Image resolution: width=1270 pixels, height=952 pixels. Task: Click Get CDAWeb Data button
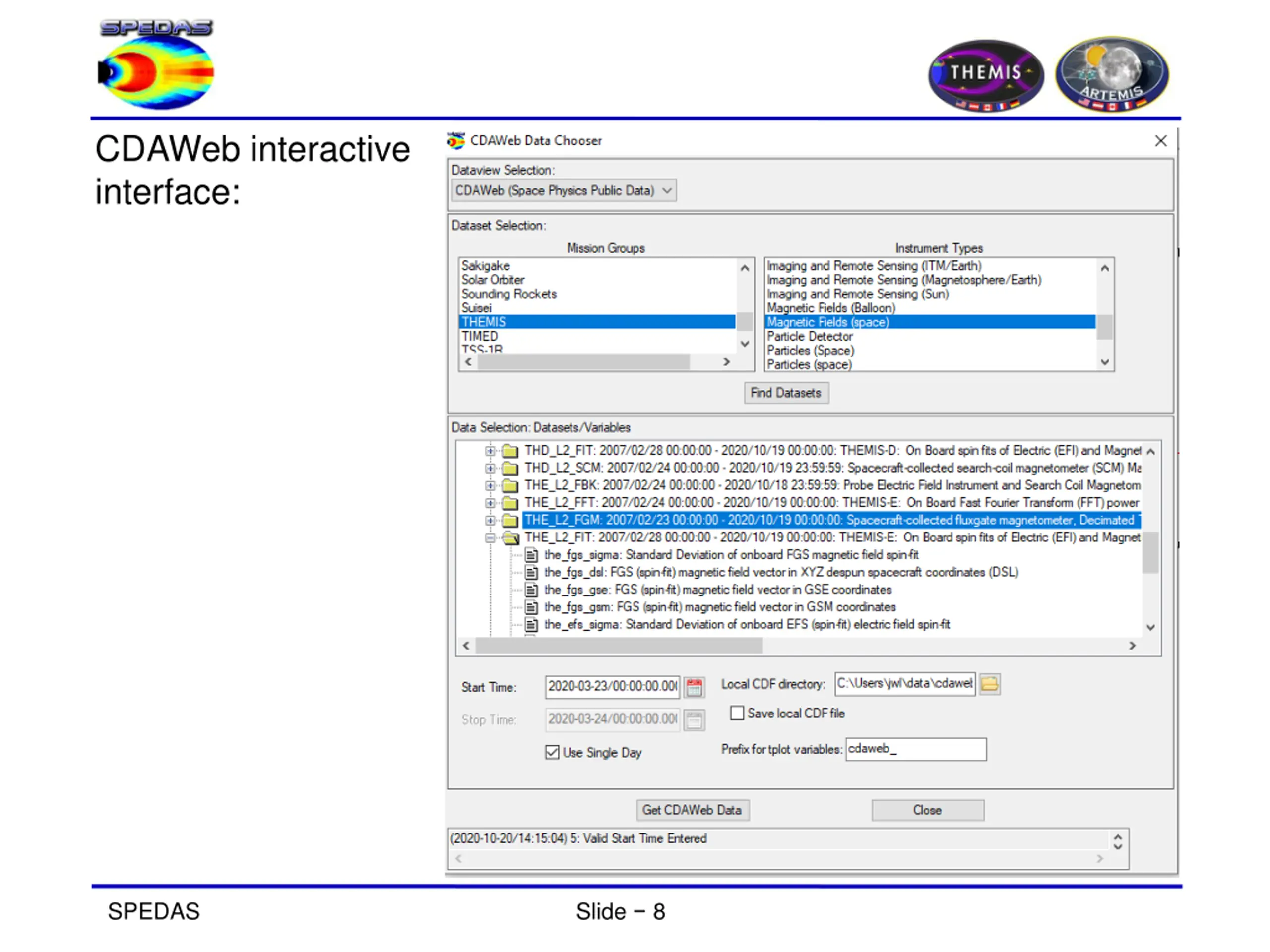tap(693, 810)
